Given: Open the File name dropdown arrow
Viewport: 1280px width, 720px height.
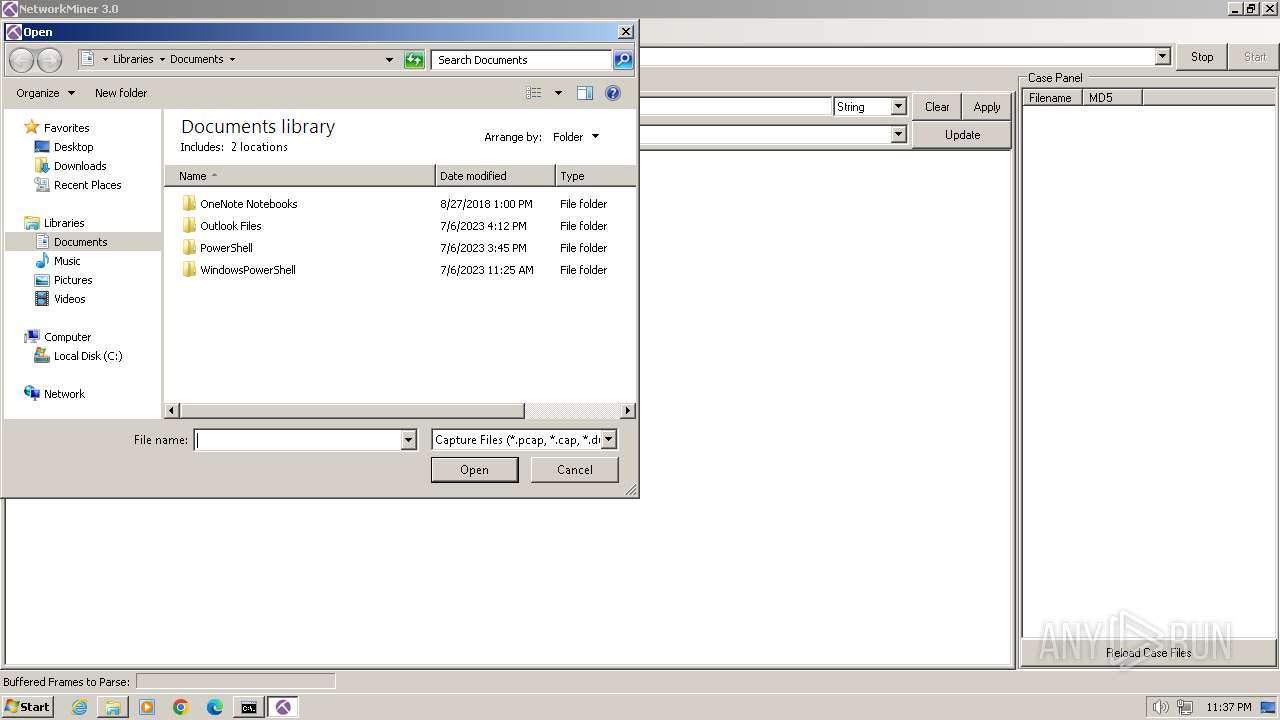Looking at the screenshot, I should pyautogui.click(x=408, y=439).
